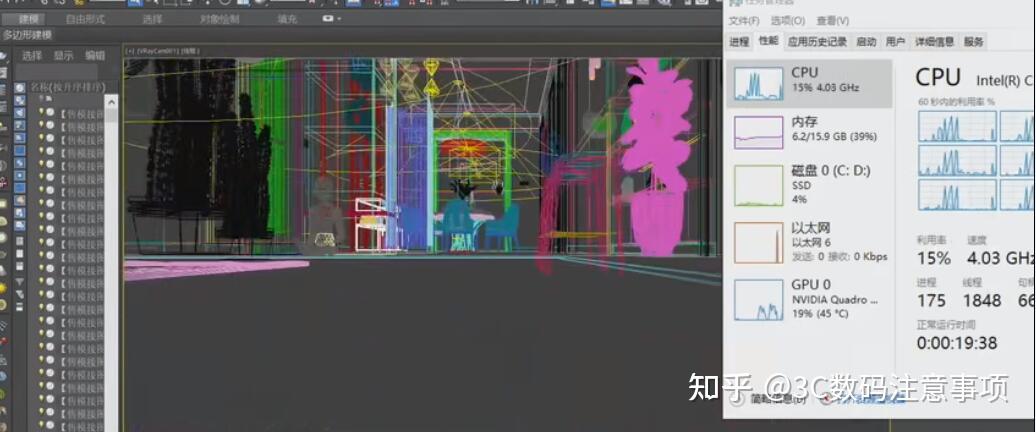1036x432 pixels.
Task: Open the 文件(F) menu in Task Manager
Action: click(744, 20)
